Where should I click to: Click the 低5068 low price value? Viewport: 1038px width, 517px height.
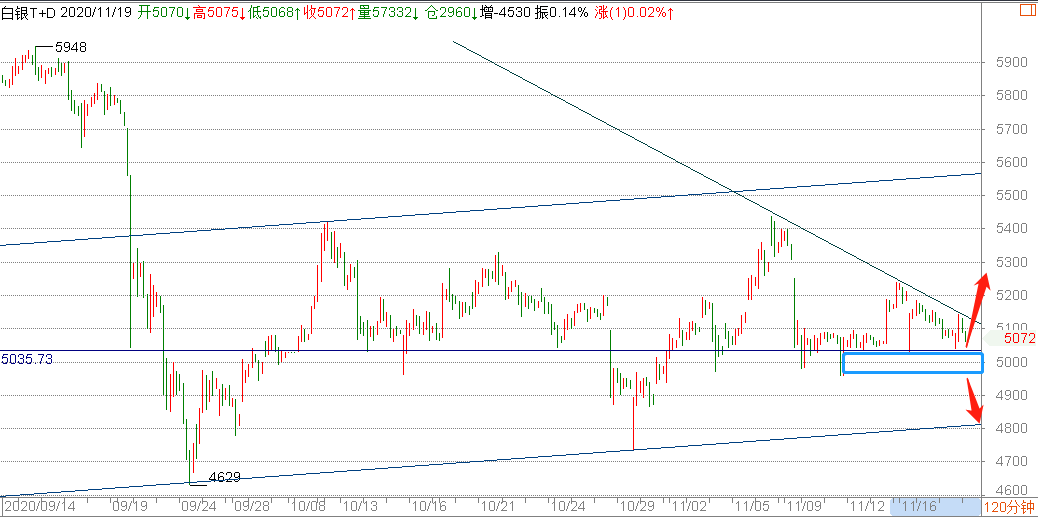(273, 12)
